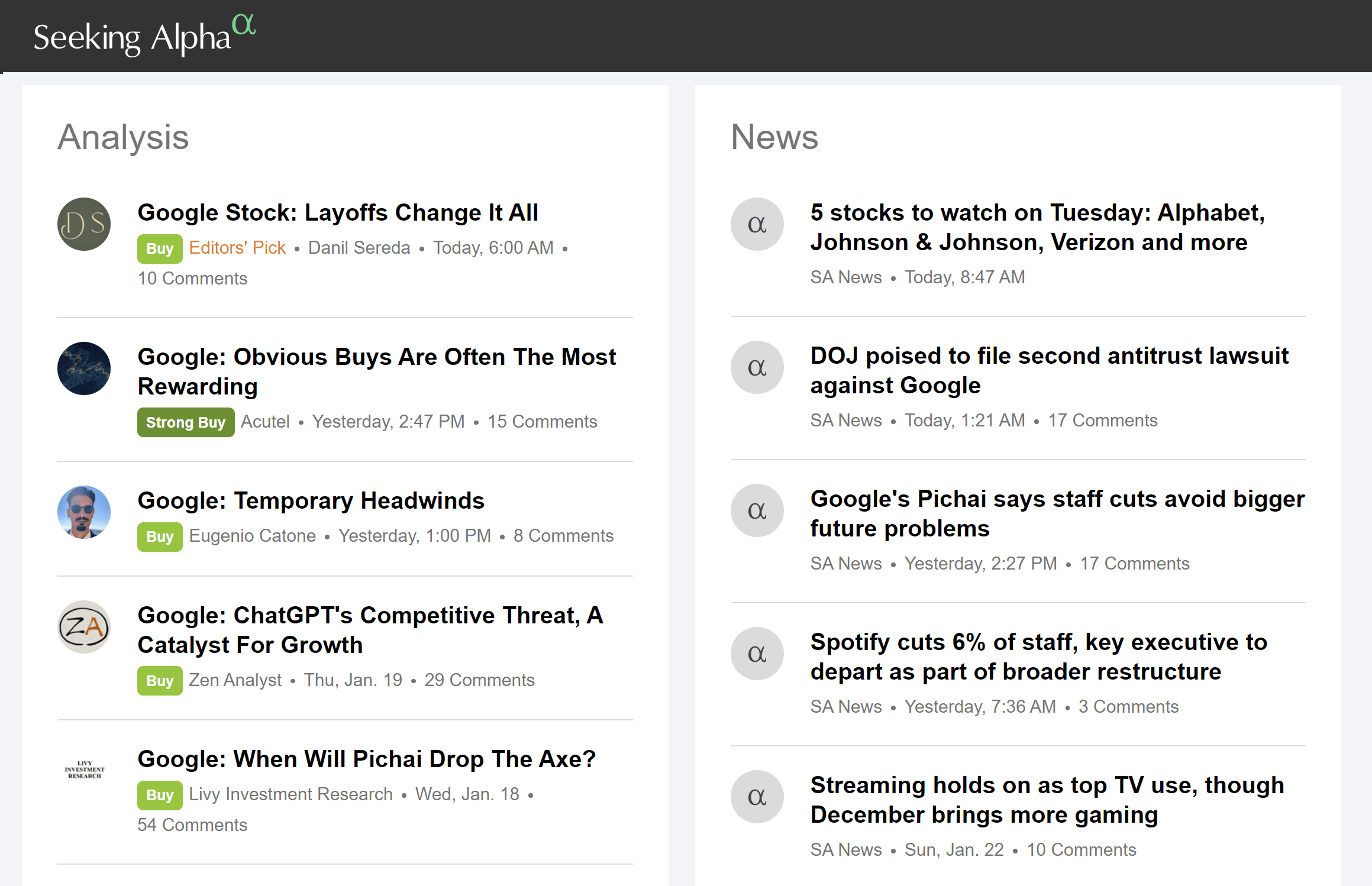This screenshot has height=886, width=1372.
Task: Open Danil Sereda's DS avatar
Action: coord(84,224)
